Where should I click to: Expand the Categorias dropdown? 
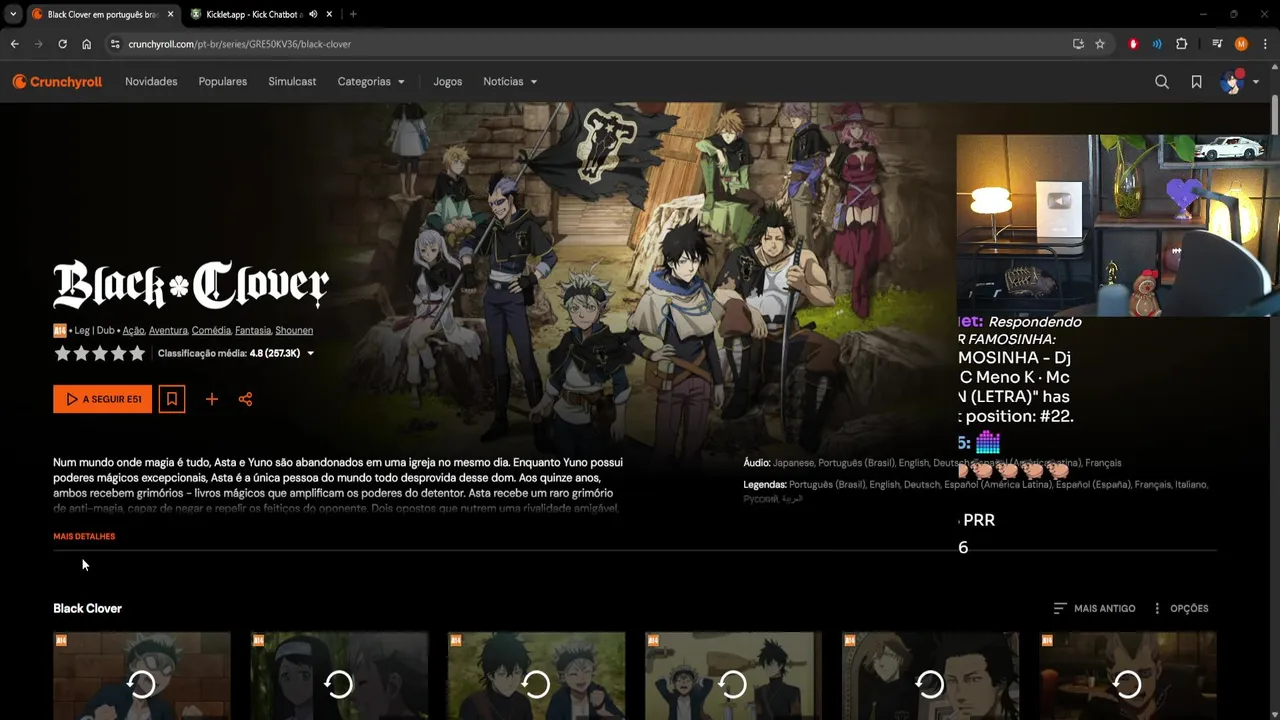(x=371, y=82)
